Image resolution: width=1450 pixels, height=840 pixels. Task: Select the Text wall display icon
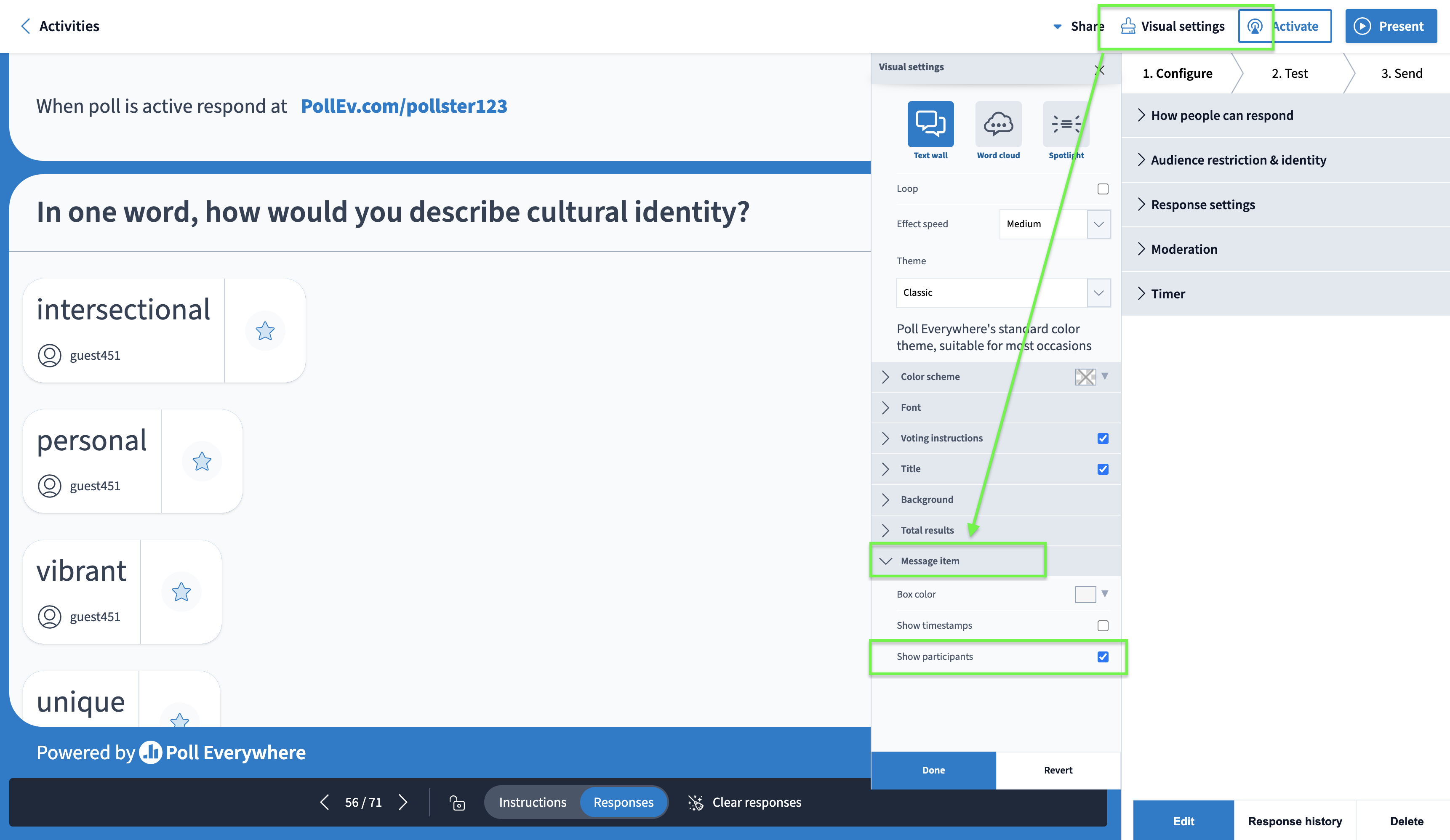click(930, 124)
